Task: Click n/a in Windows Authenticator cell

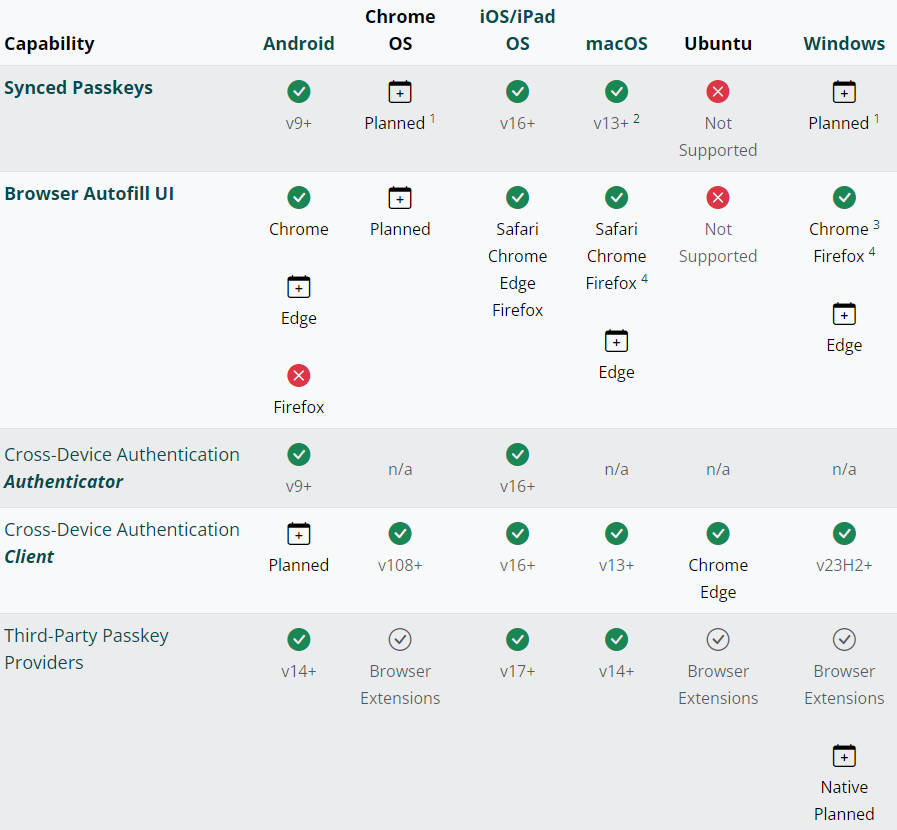Action: 844,469
